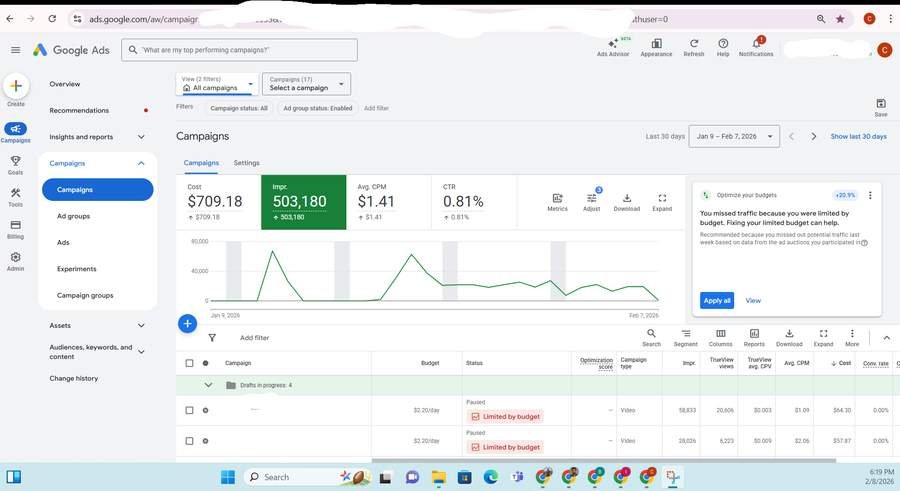Open the table Columns editor
Screen dimensions: 900x491
[720, 338]
